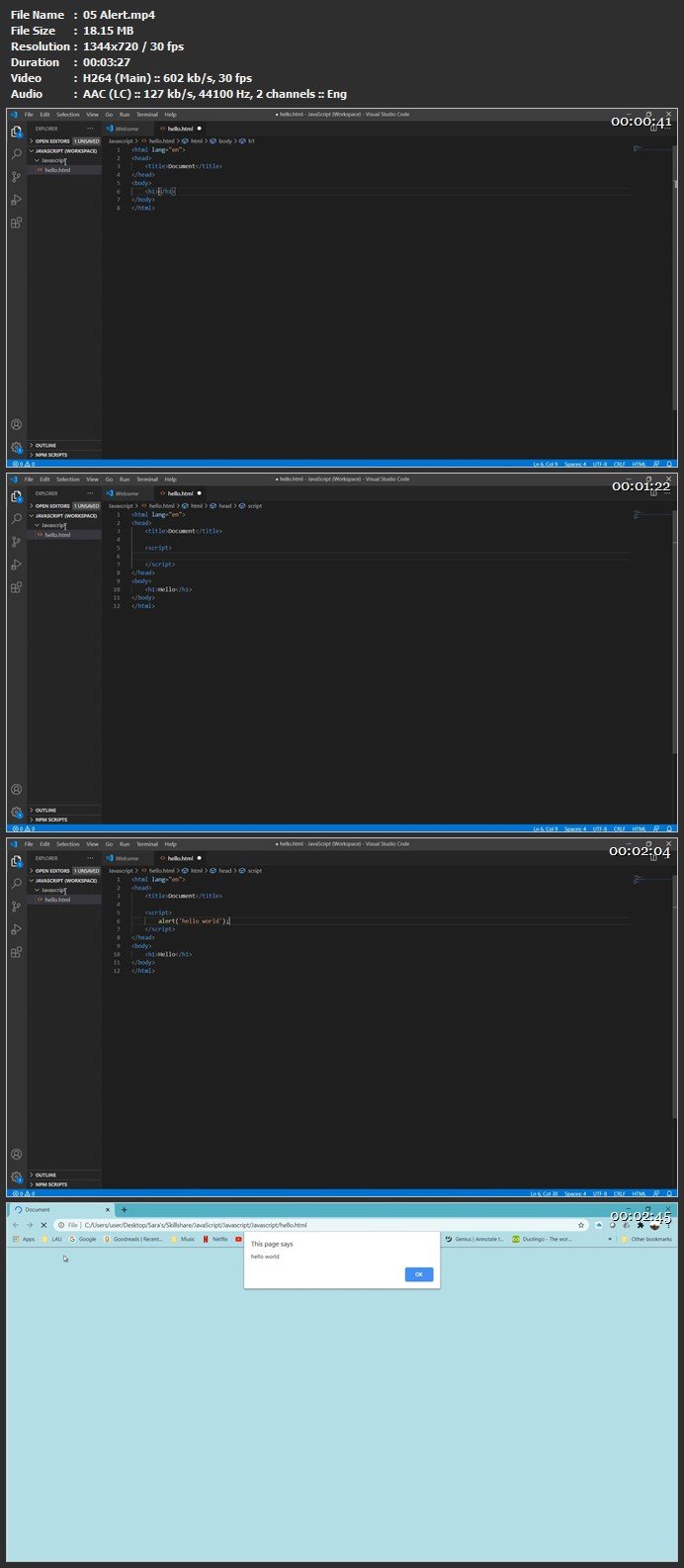The image size is (684, 1568).
Task: Click 'HTML' language mode in the 00:00:41 frame
Action: 639,464
